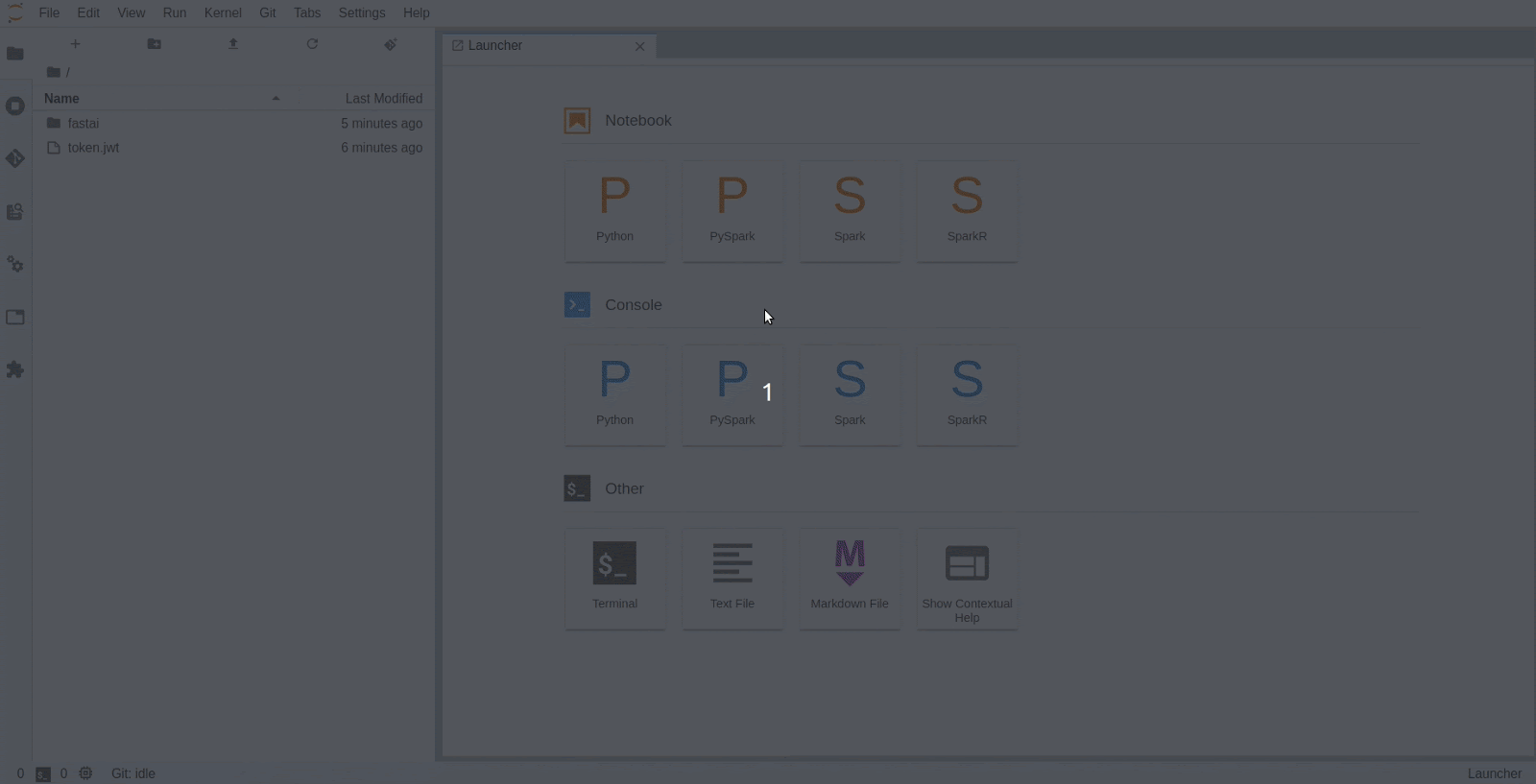Refresh the file list
The image size is (1536, 784).
[312, 44]
